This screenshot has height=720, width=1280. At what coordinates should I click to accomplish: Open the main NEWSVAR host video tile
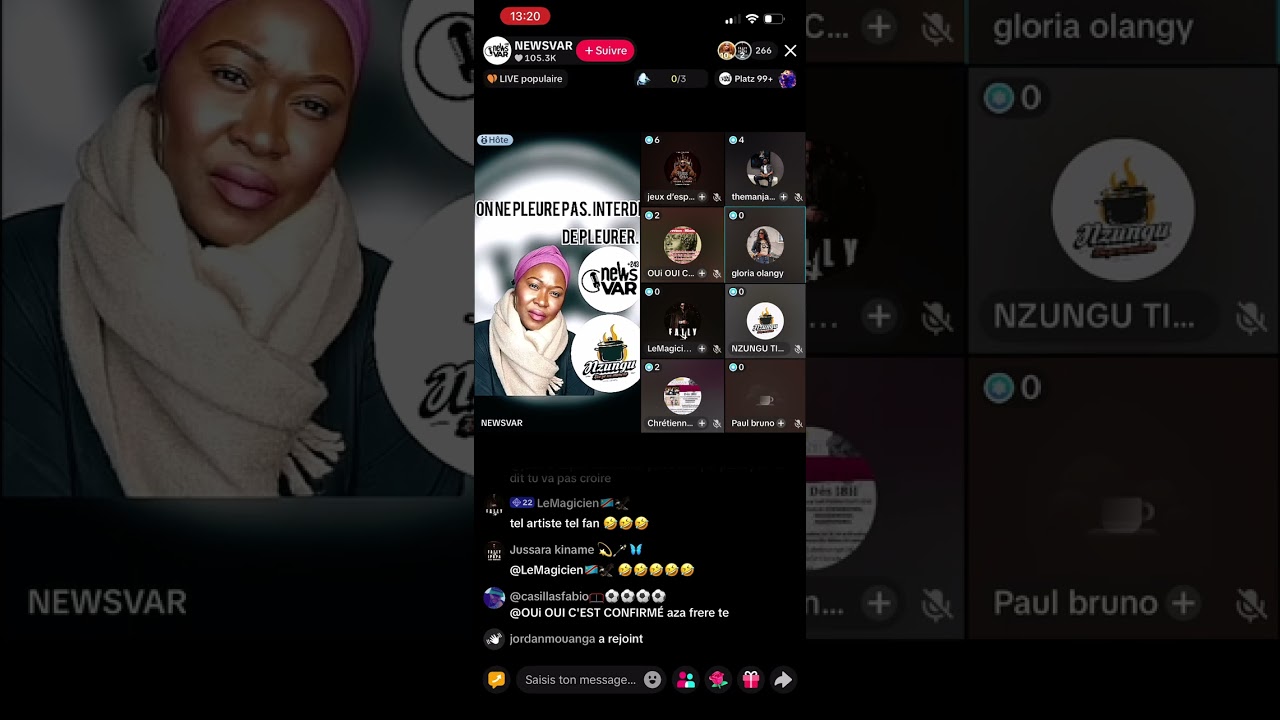click(557, 282)
